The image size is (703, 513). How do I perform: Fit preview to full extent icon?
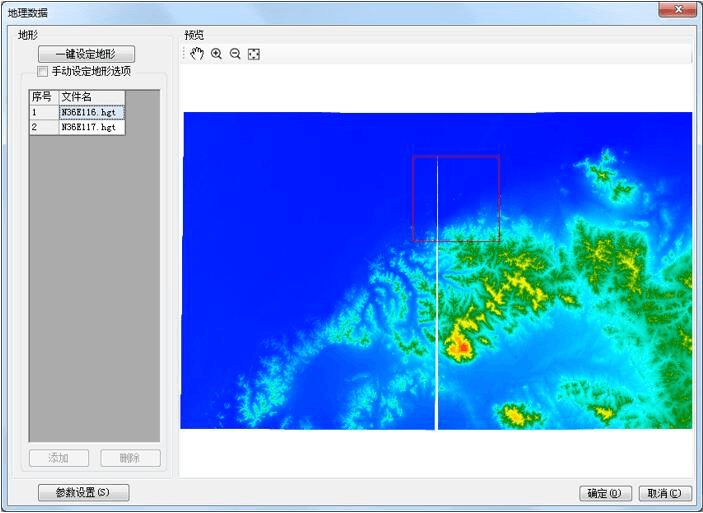point(254,53)
